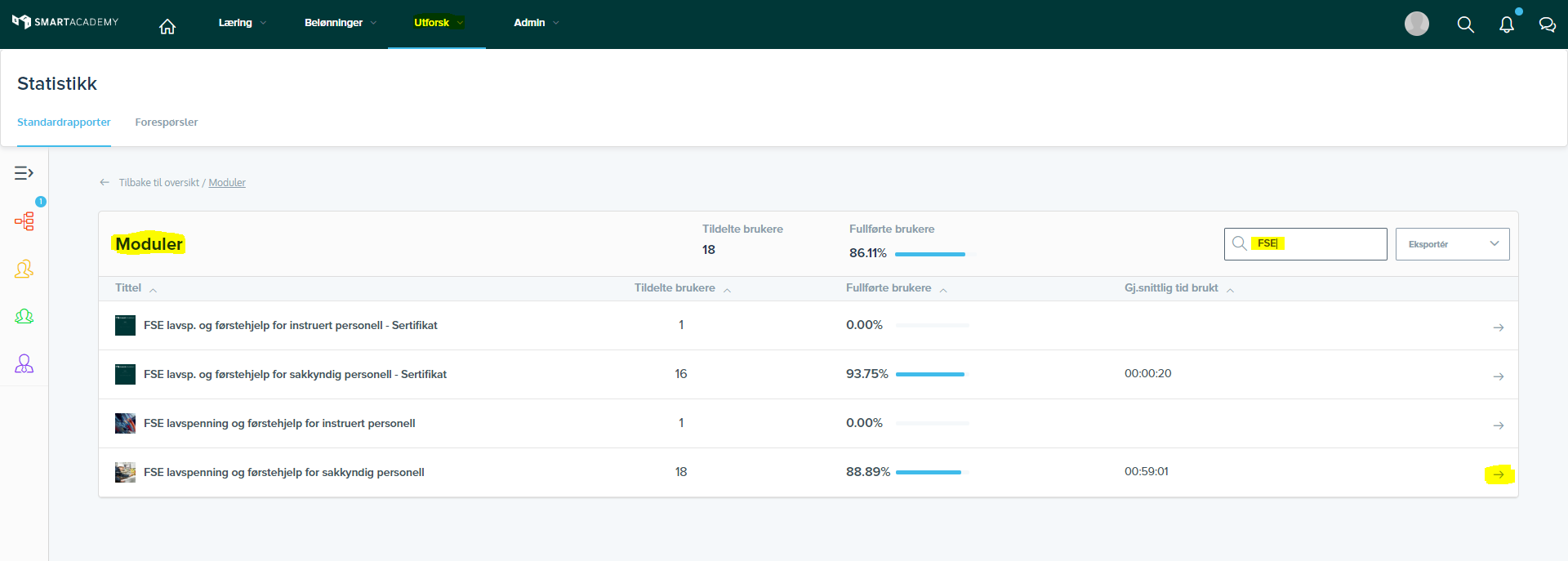Expand the sidebar menu icon
Image resolution: width=1568 pixels, height=561 pixels.
pyautogui.click(x=24, y=173)
